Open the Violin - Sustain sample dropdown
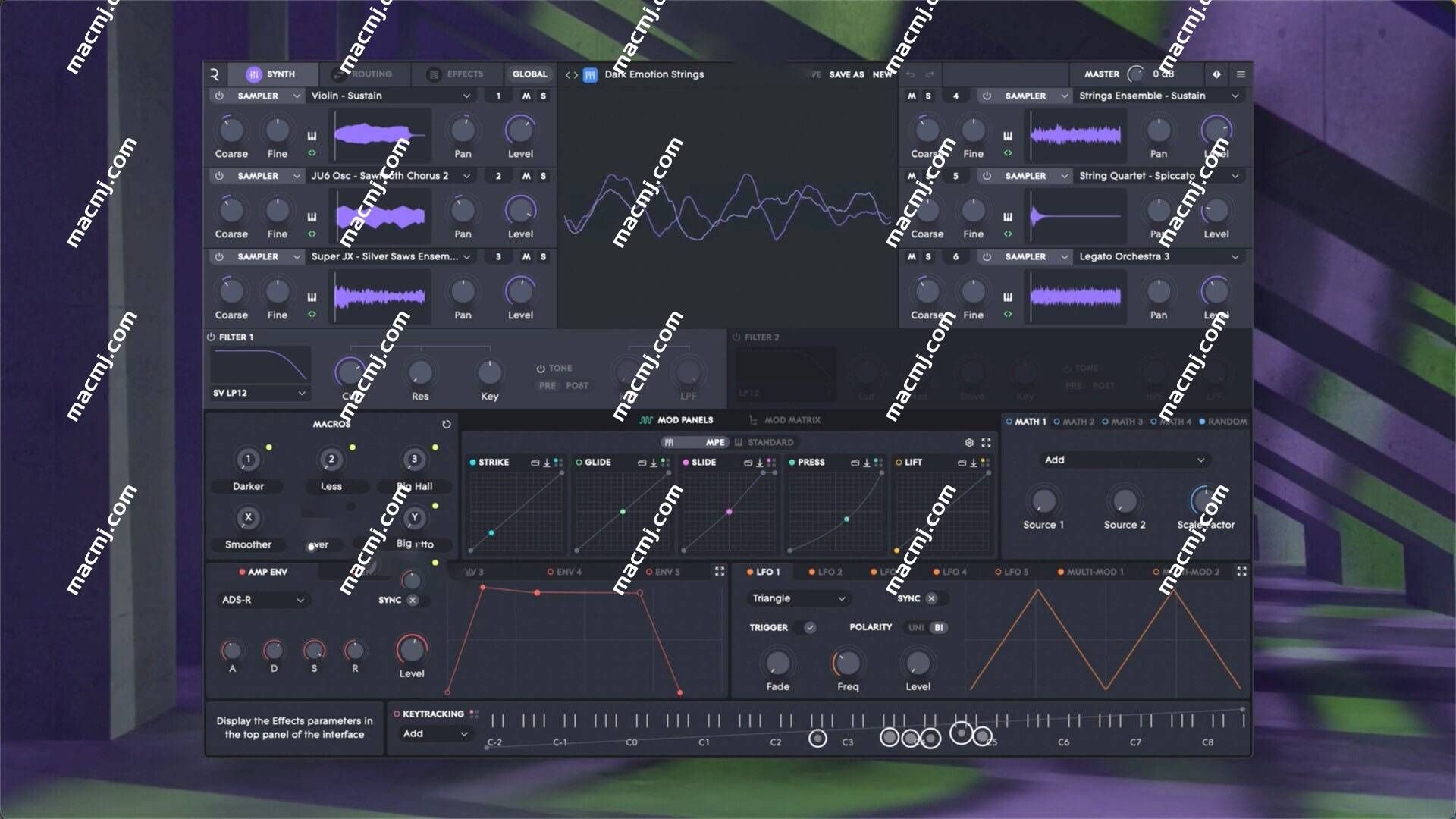Viewport: 1456px width, 819px height. [391, 96]
